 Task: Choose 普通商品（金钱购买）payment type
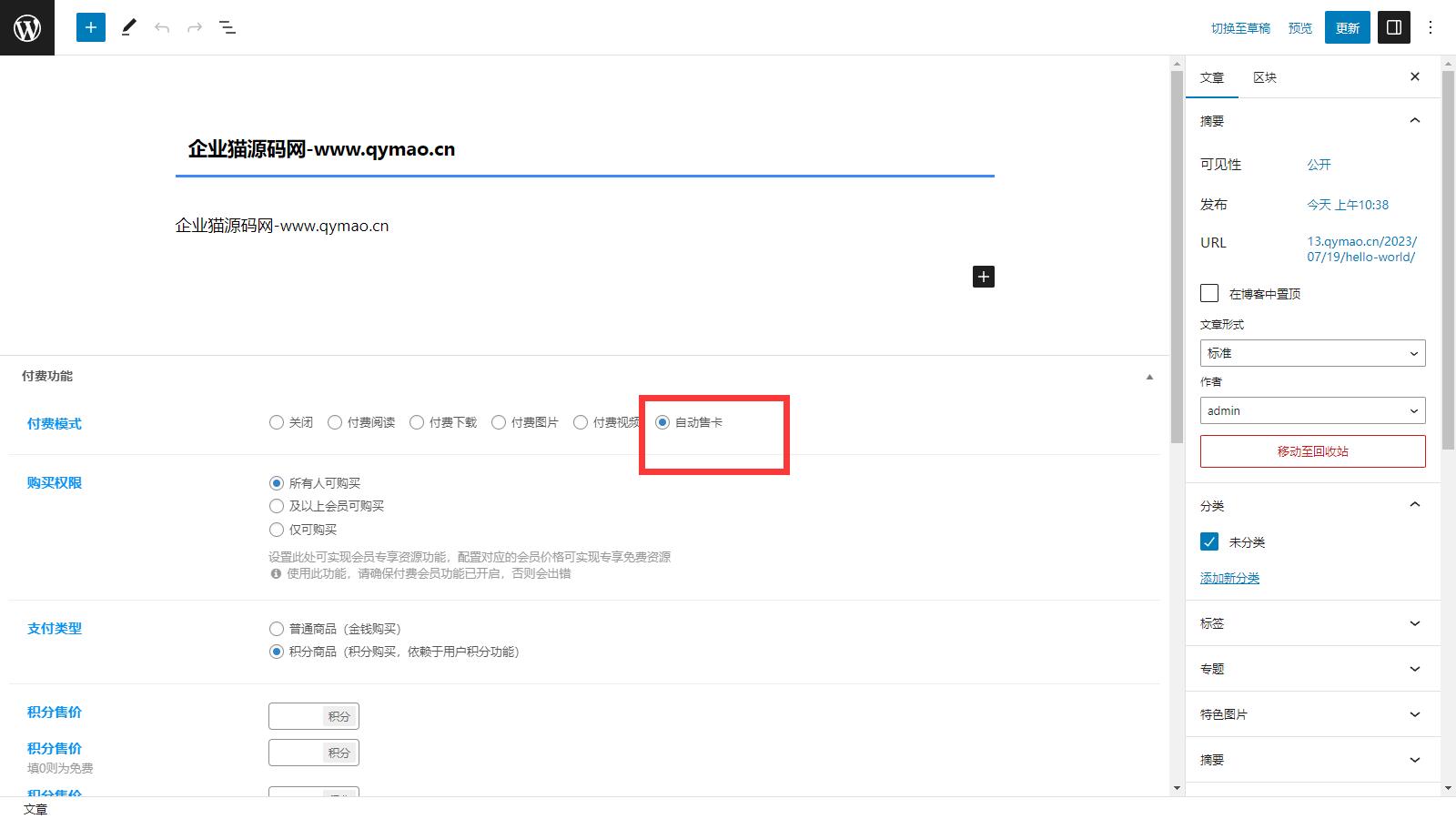(x=277, y=629)
